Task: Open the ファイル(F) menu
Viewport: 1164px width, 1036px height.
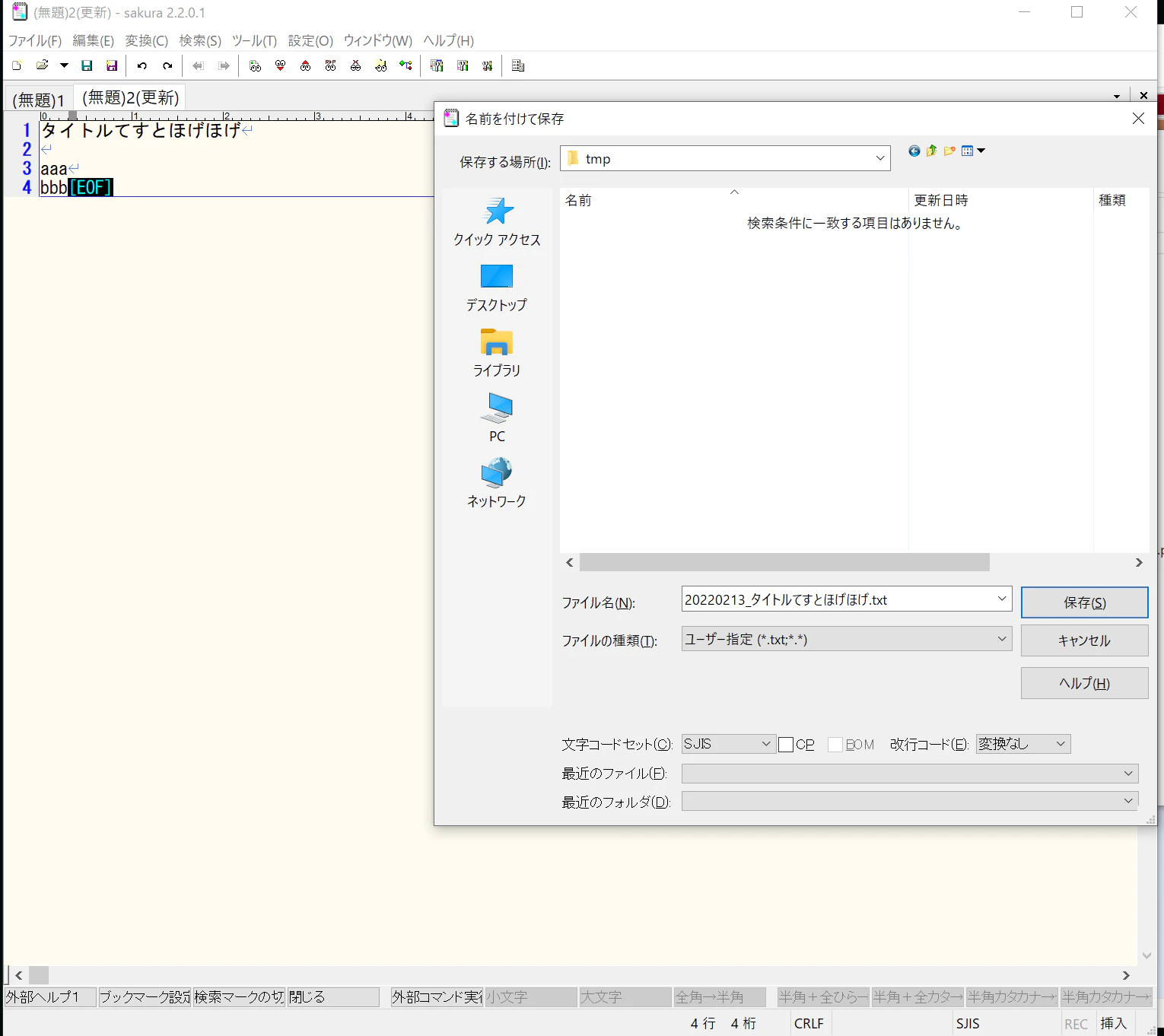Action: click(x=35, y=40)
